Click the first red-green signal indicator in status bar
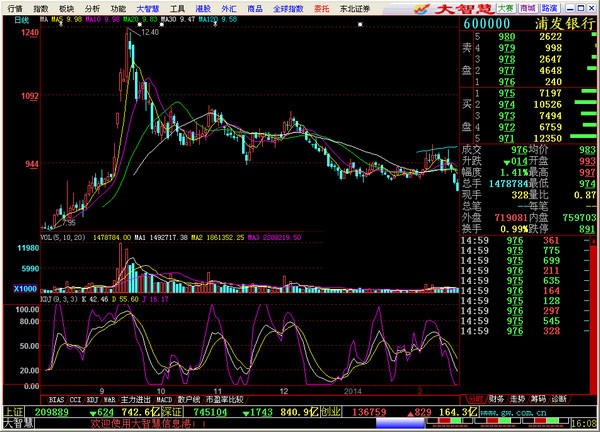 click(448, 421)
